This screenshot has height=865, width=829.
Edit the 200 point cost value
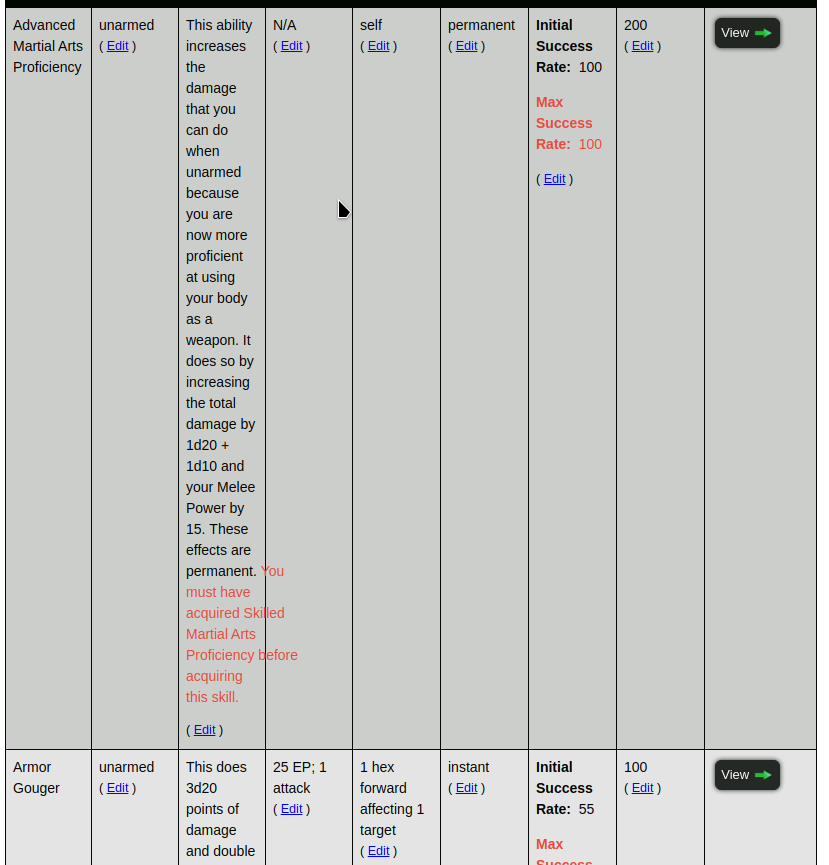[x=642, y=46]
